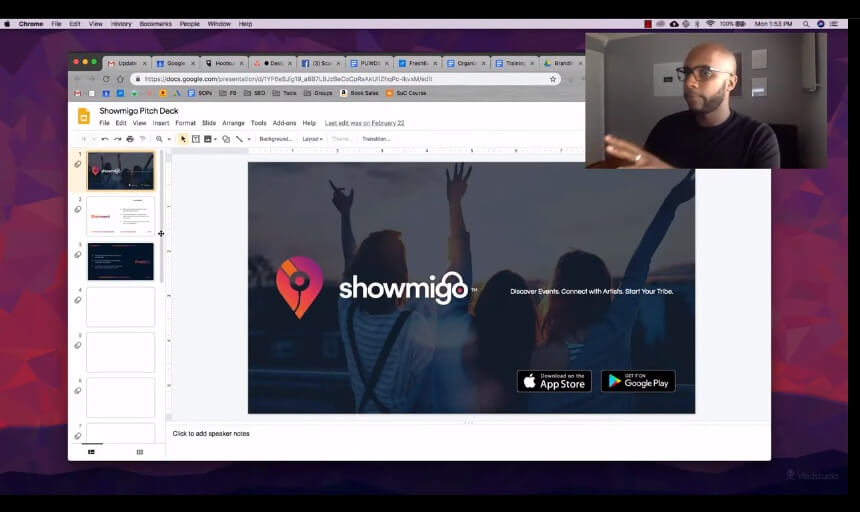The image size is (860, 512).
Task: Open the Tools bookmarks folder
Action: [285, 93]
